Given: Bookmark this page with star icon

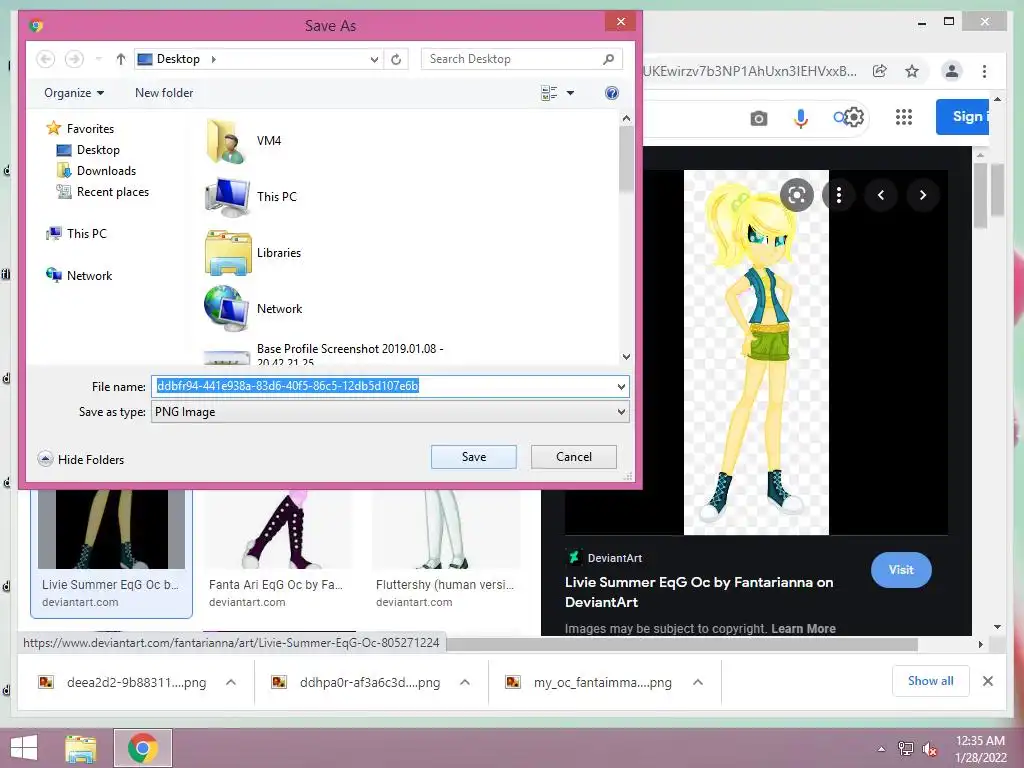Looking at the screenshot, I should point(912,71).
